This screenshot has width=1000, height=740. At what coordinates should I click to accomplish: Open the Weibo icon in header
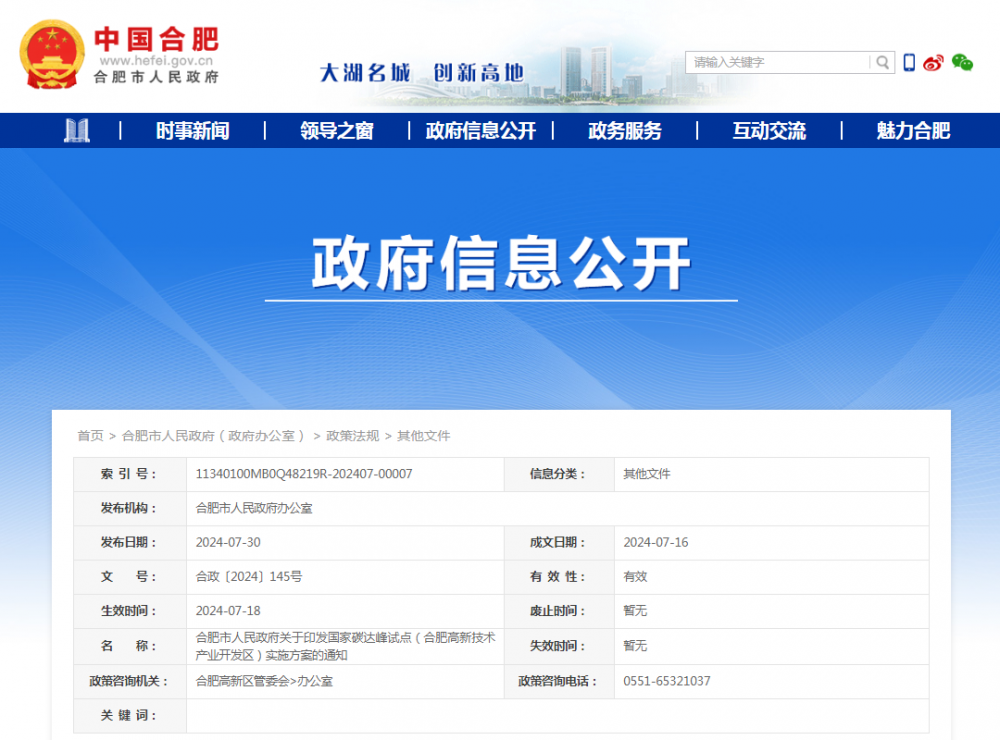[x=933, y=63]
